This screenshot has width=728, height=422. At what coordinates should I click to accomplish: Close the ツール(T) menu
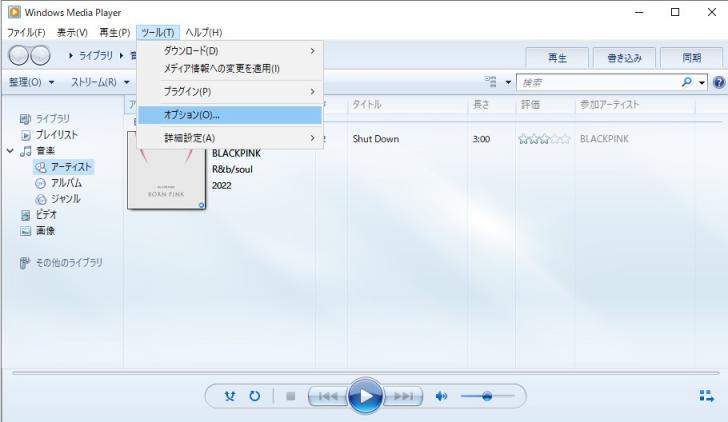[x=158, y=32]
